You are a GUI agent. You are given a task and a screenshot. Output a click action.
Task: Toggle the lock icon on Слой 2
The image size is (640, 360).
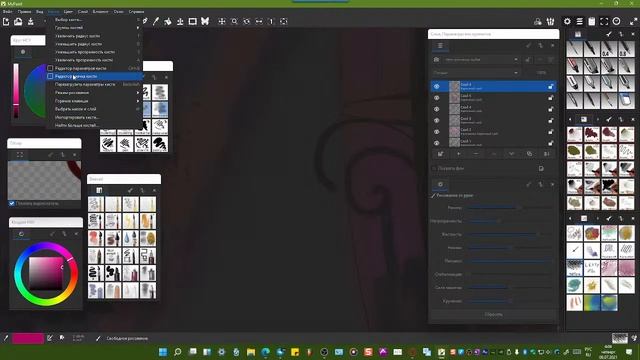pyautogui.click(x=551, y=131)
